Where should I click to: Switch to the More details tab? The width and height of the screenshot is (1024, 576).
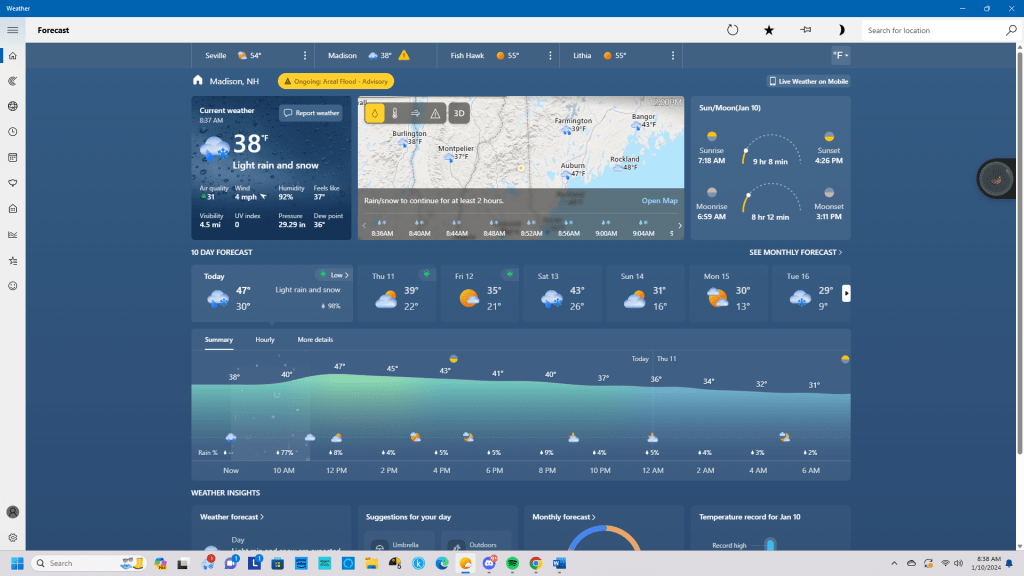pos(315,340)
